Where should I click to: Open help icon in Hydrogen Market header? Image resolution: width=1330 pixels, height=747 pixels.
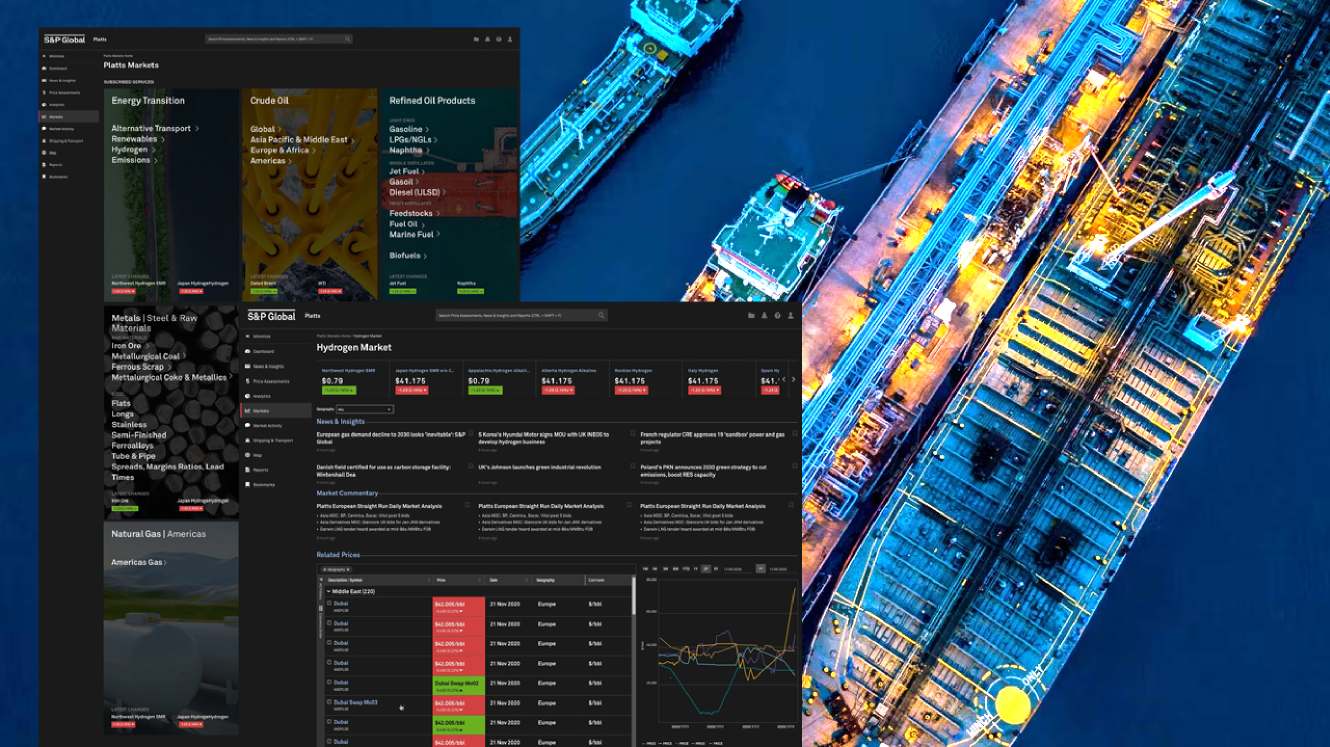(777, 316)
